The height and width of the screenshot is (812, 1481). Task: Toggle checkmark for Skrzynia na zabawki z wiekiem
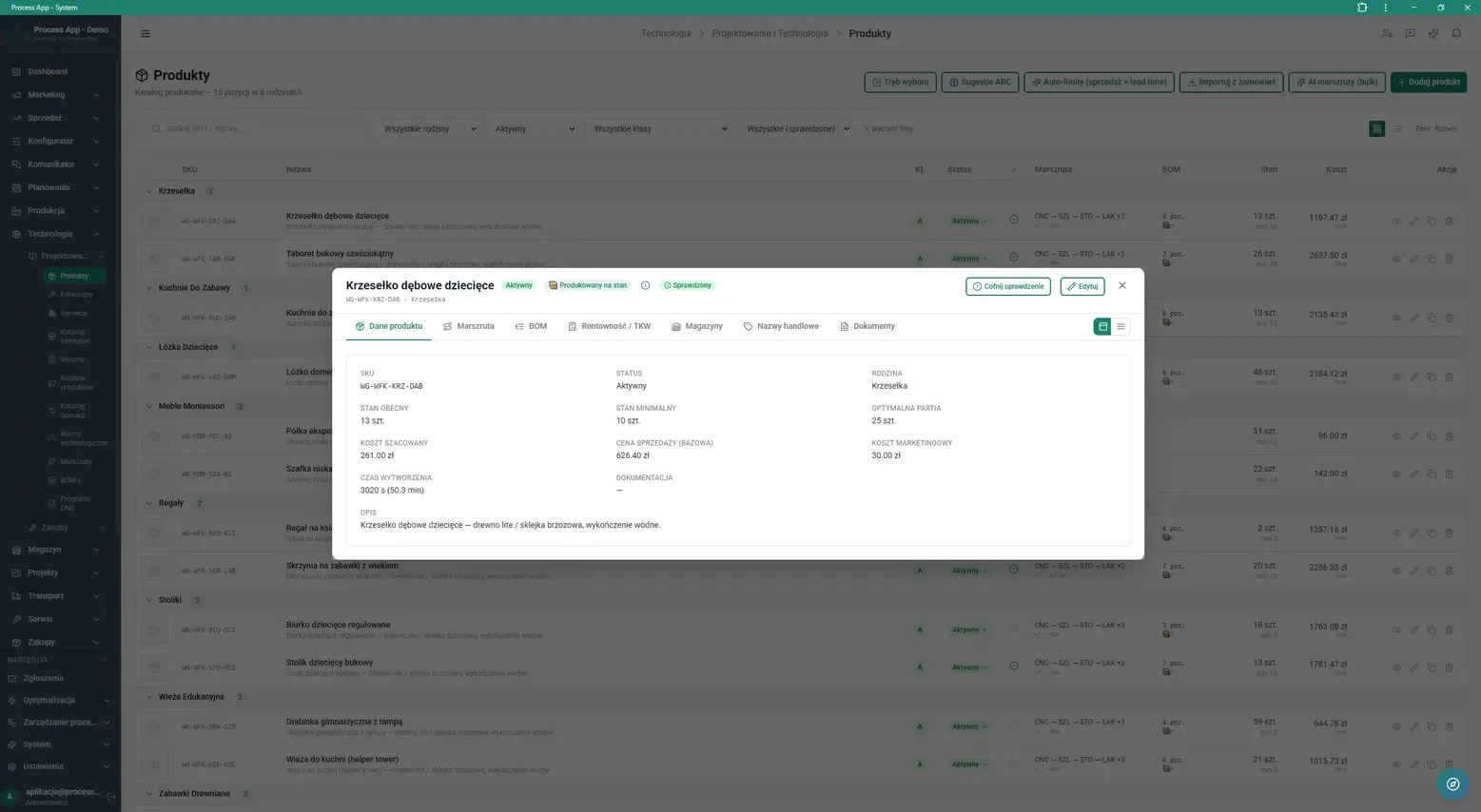pyautogui.click(x=1014, y=570)
